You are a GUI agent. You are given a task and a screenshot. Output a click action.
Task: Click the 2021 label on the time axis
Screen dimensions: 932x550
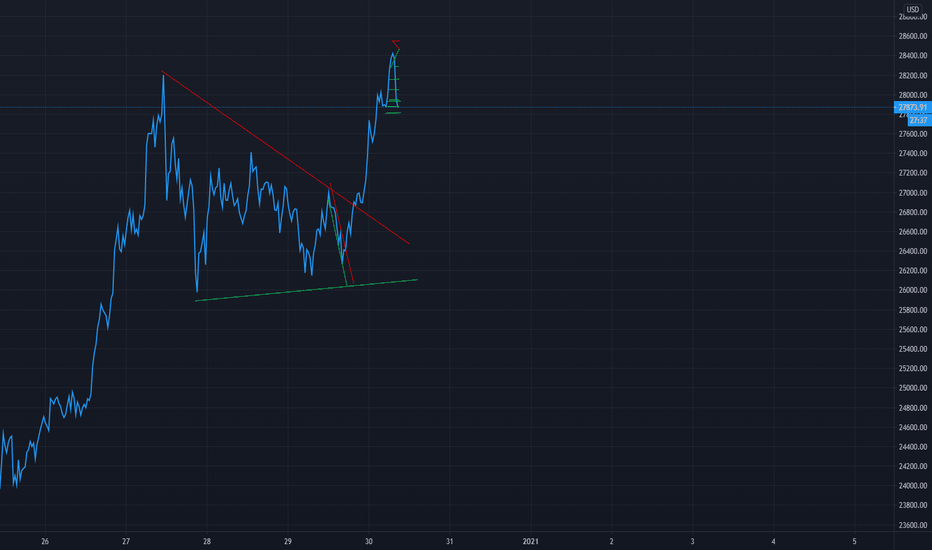[x=530, y=541]
